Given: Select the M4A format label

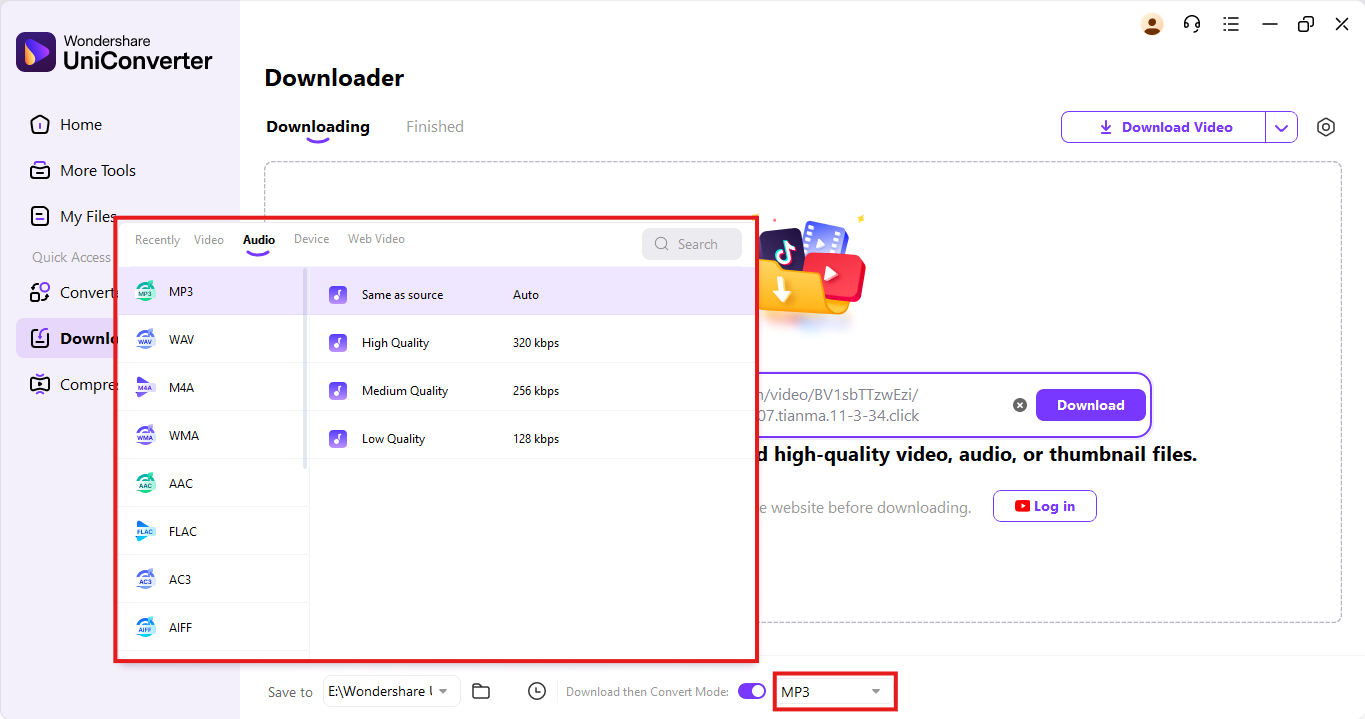Looking at the screenshot, I should (181, 388).
